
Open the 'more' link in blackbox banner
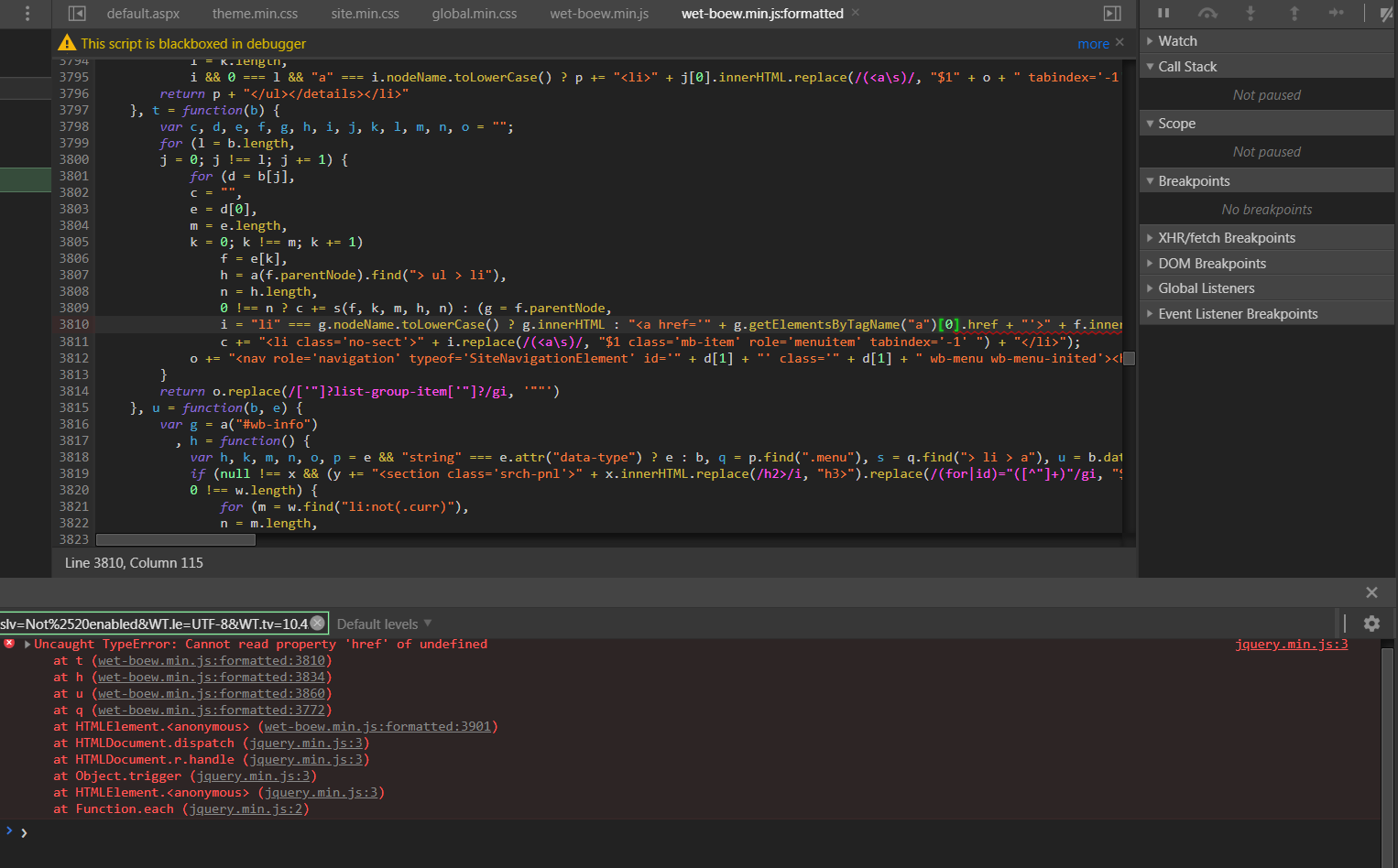[x=1093, y=44]
